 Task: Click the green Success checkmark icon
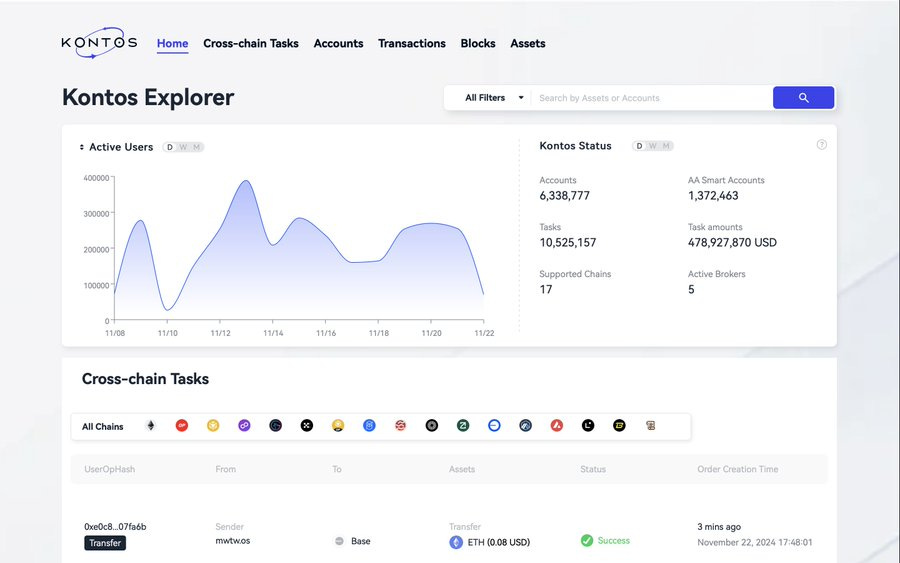point(587,541)
